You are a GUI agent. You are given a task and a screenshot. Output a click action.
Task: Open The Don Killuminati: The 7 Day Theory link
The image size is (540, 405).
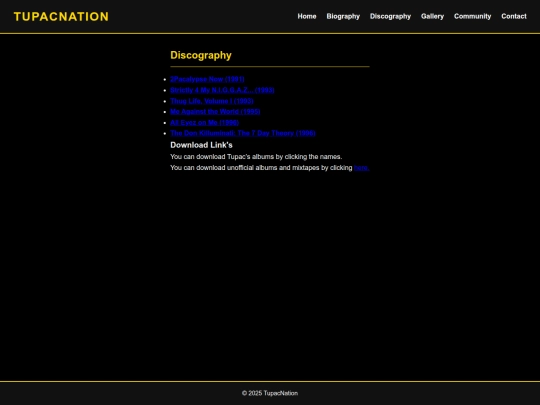(243, 133)
